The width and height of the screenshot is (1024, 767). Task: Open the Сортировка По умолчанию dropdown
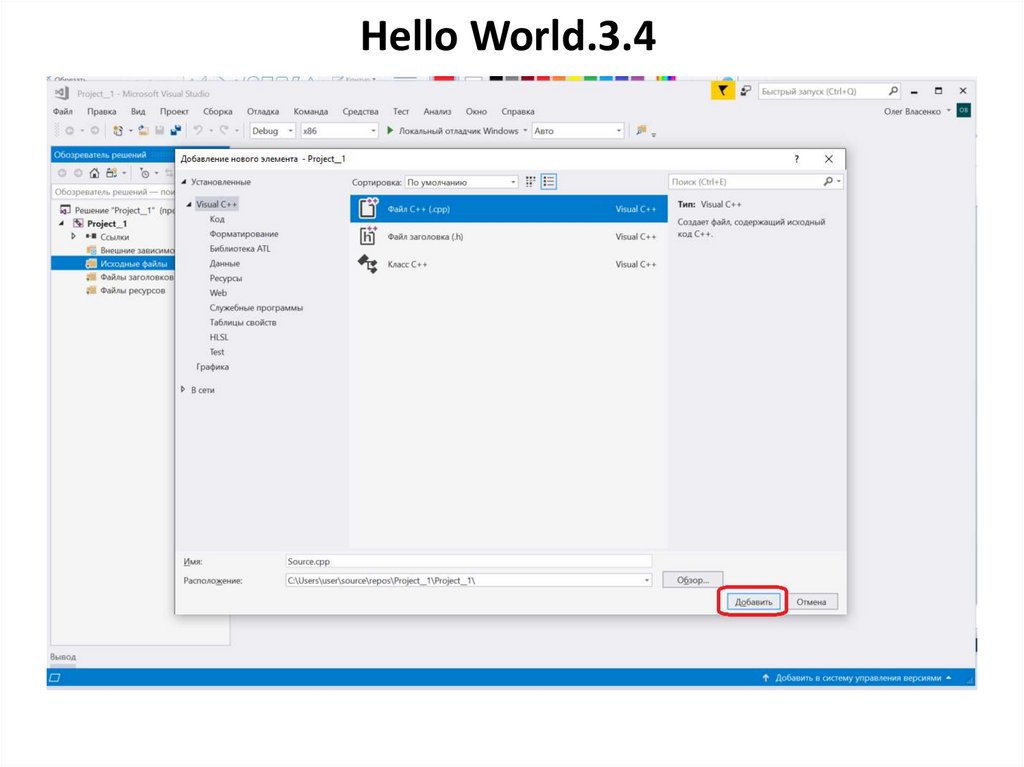coord(461,182)
